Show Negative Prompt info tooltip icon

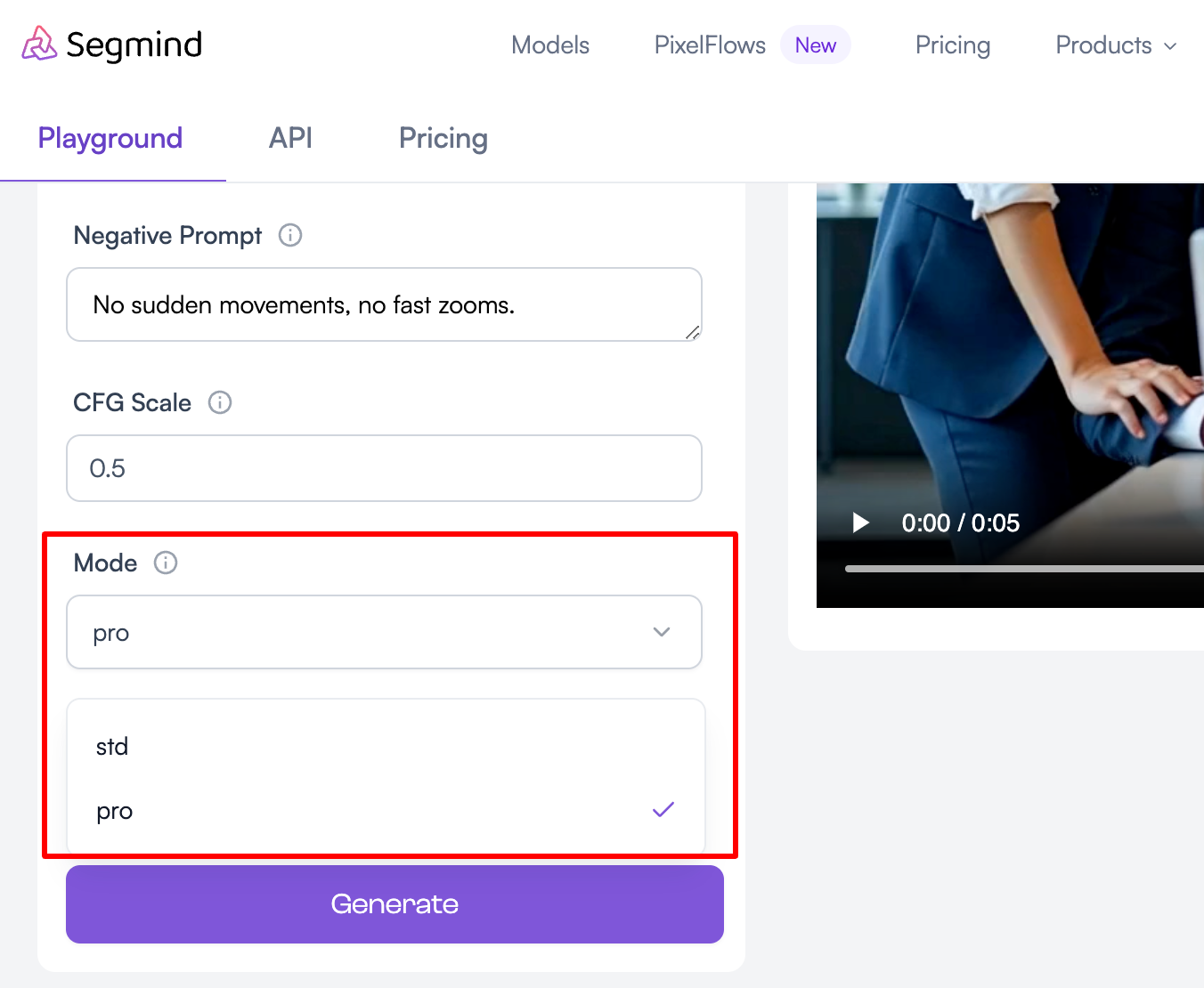click(290, 235)
